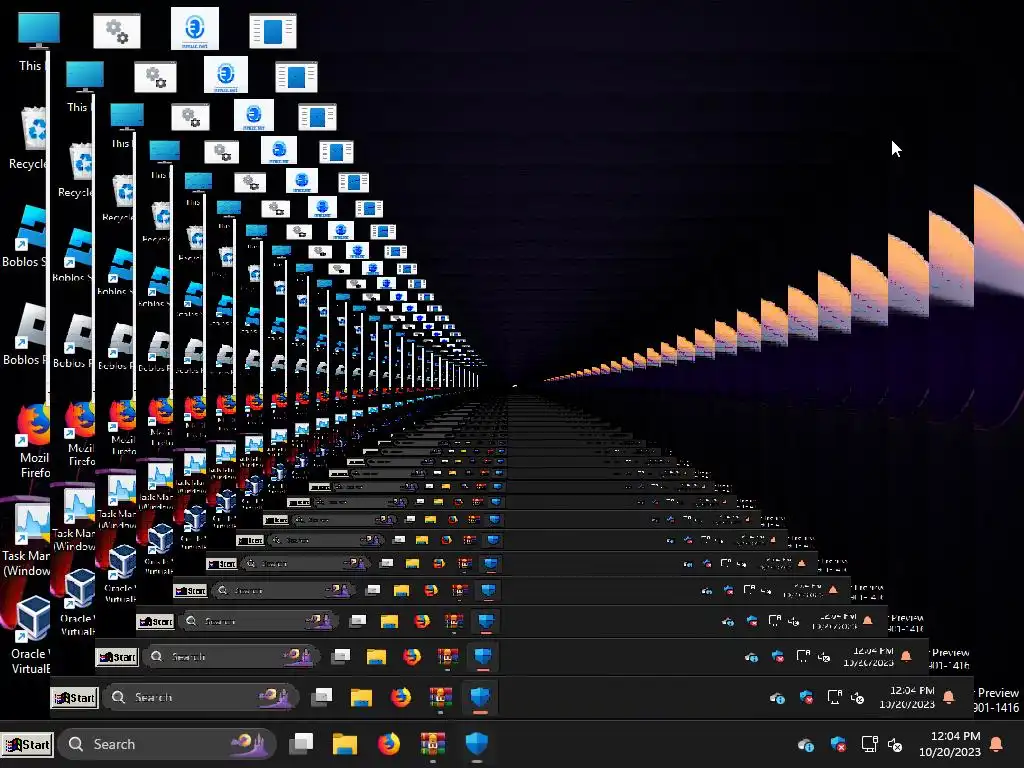Click the WinRAR icon in the first nested taskbar copy
The width and height of the screenshot is (1024, 768).
[441, 697]
